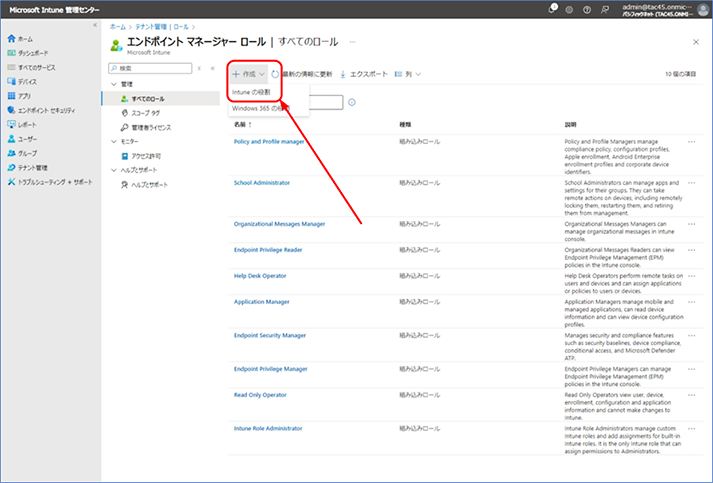The height and width of the screenshot is (483, 713).
Task: Open ユーザー in left navigation
Action: pos(22,139)
